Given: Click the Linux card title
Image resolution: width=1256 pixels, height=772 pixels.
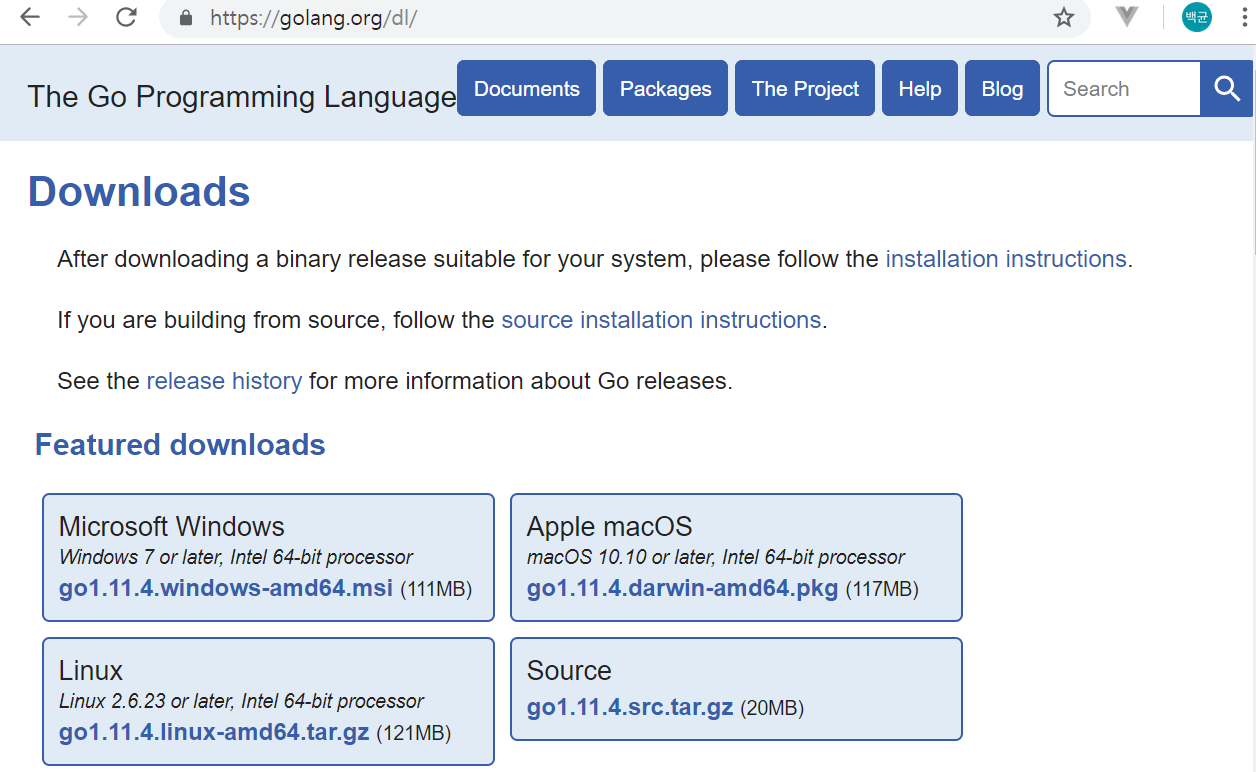Looking at the screenshot, I should point(91,670).
